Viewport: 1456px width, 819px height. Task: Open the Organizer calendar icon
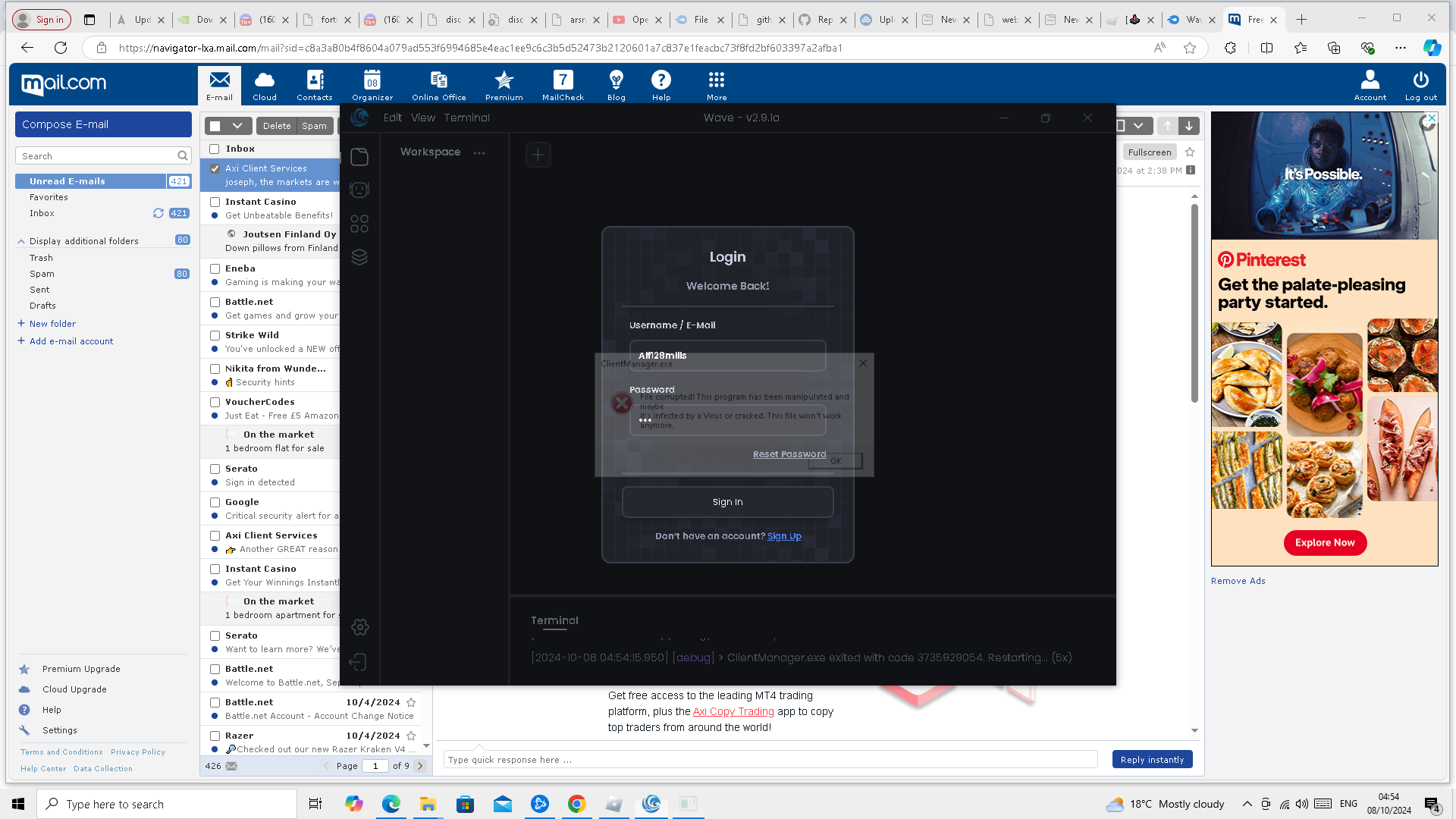(x=372, y=85)
